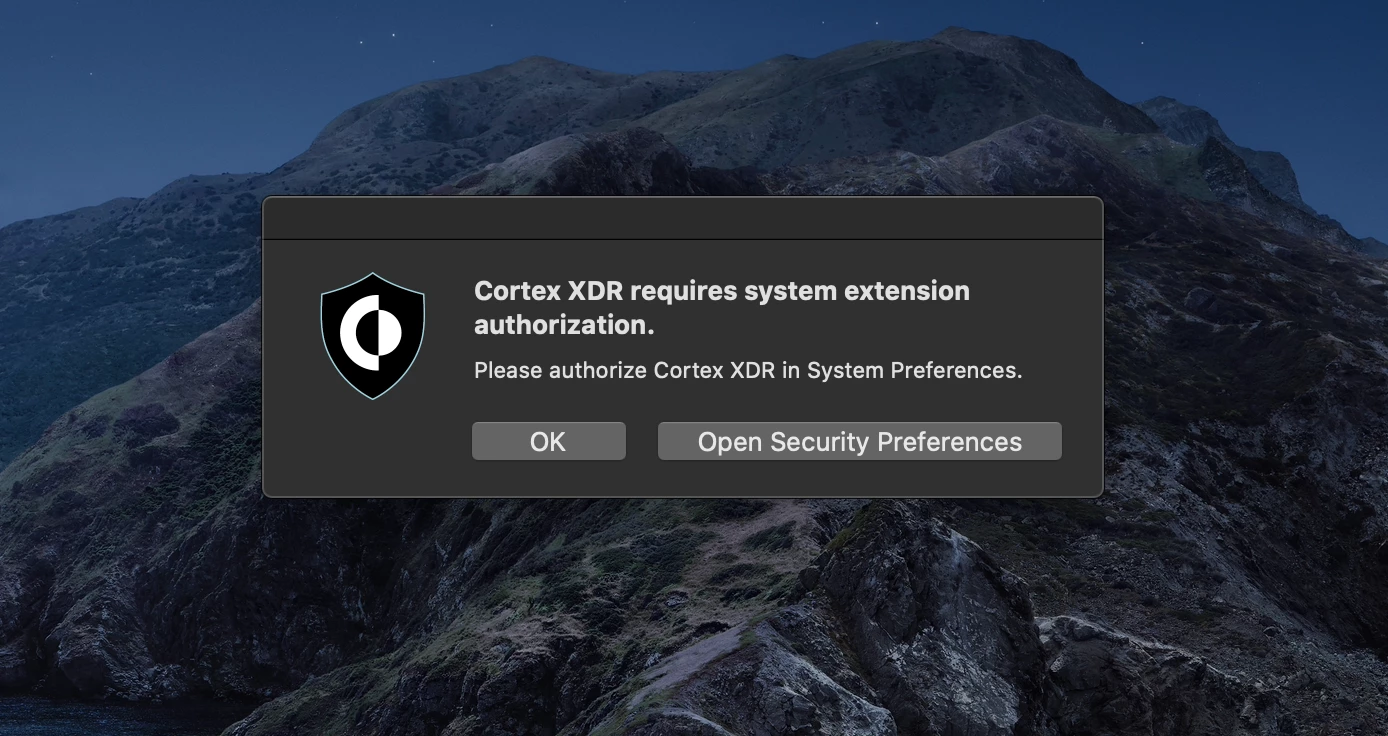The height and width of the screenshot is (736, 1388).
Task: Click the text "Please authorize Cortex XDR in System Preferences."
Action: click(x=748, y=370)
